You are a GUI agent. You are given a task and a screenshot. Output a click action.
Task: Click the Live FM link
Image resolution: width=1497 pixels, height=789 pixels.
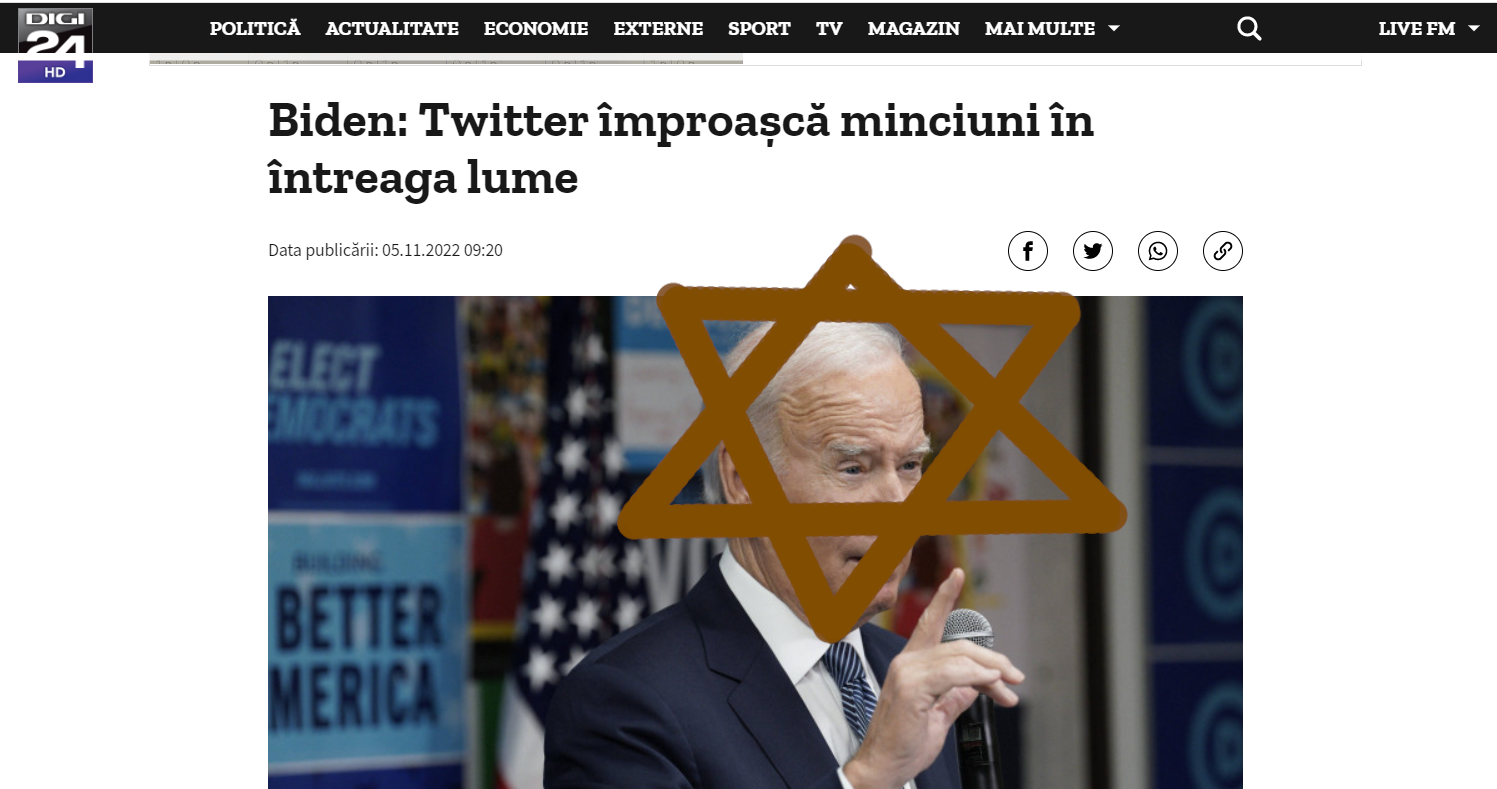(x=1417, y=29)
